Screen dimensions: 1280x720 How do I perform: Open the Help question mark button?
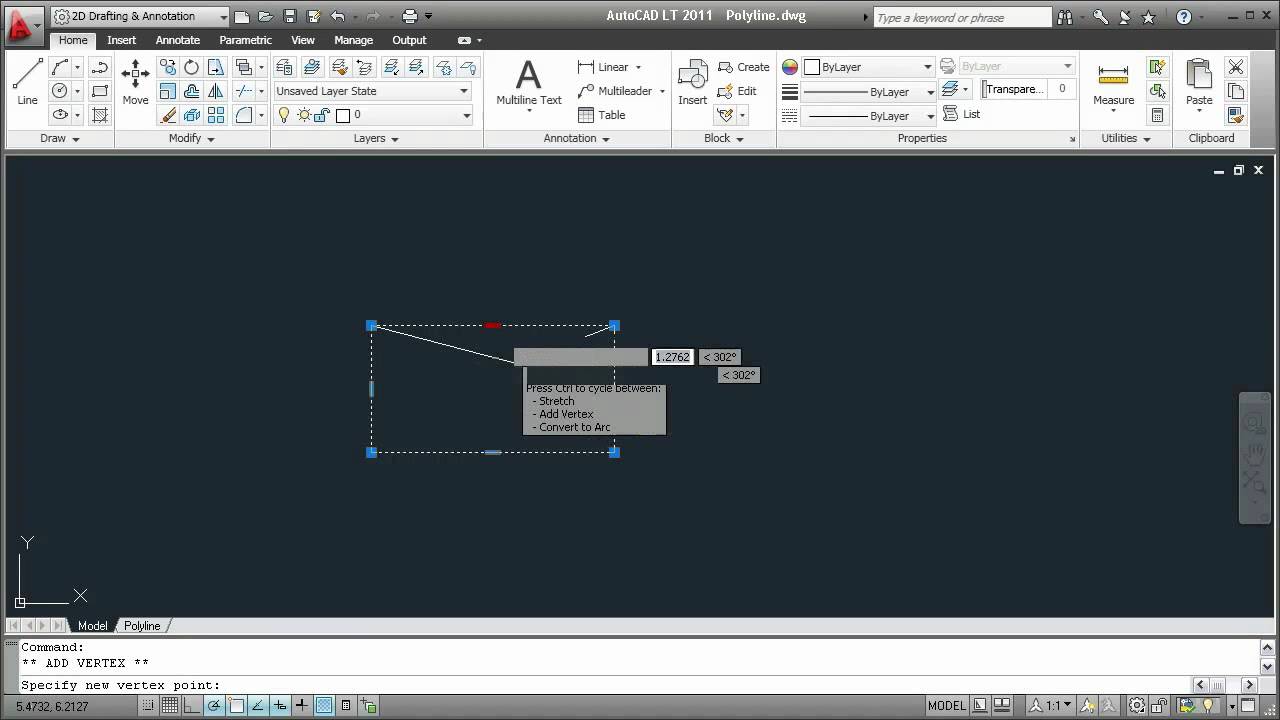tap(1185, 17)
